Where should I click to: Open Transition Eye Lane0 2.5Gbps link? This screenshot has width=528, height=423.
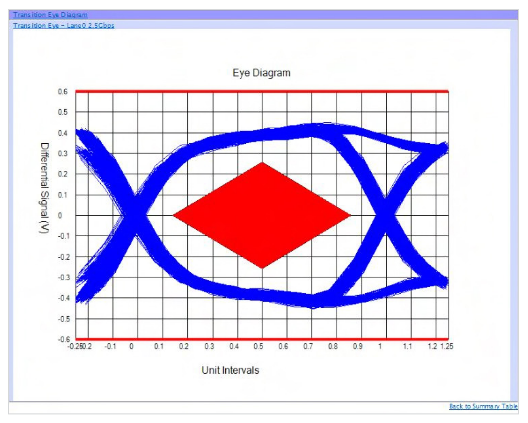64,25
